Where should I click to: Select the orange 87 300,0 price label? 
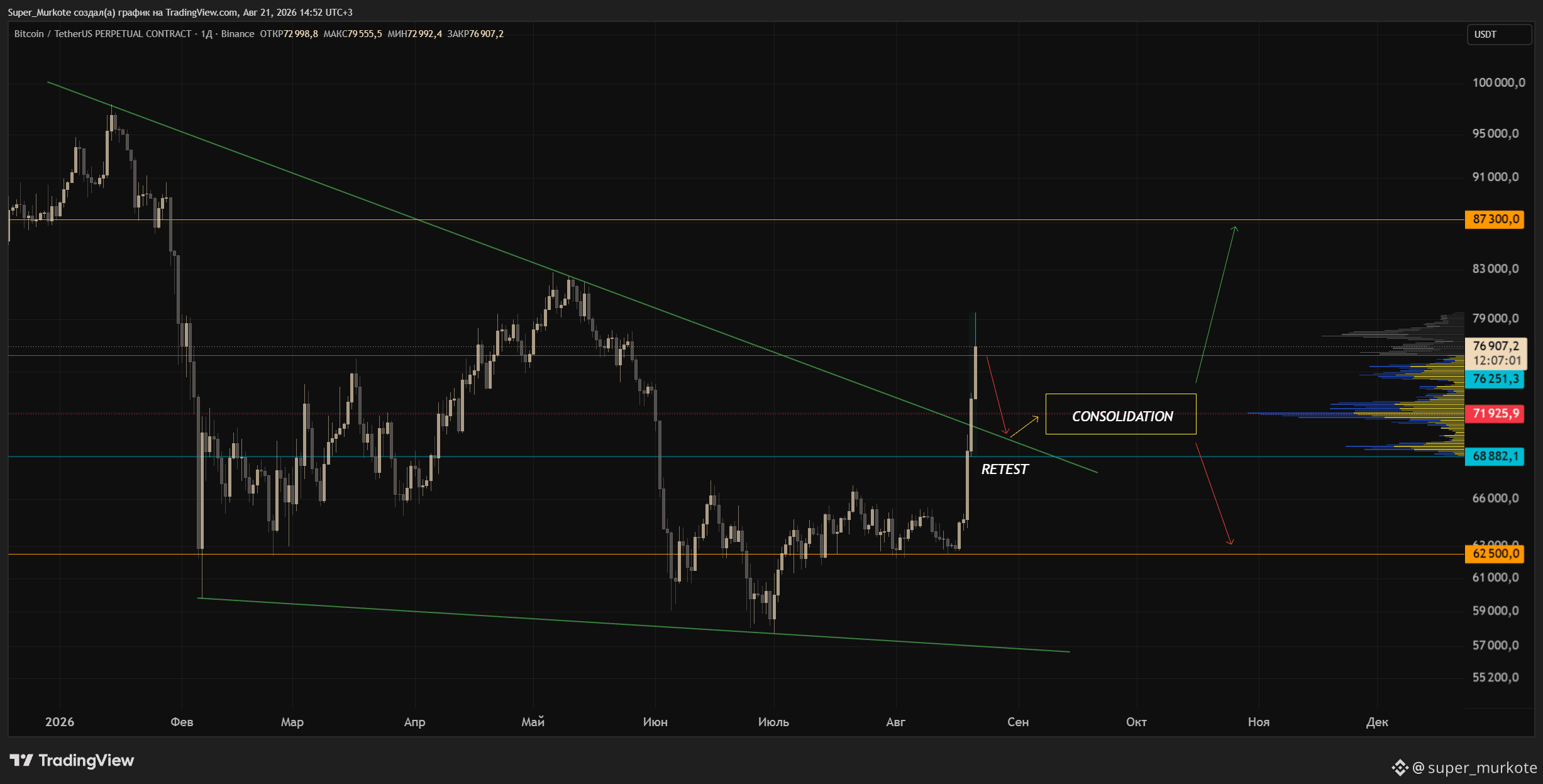click(x=1495, y=219)
